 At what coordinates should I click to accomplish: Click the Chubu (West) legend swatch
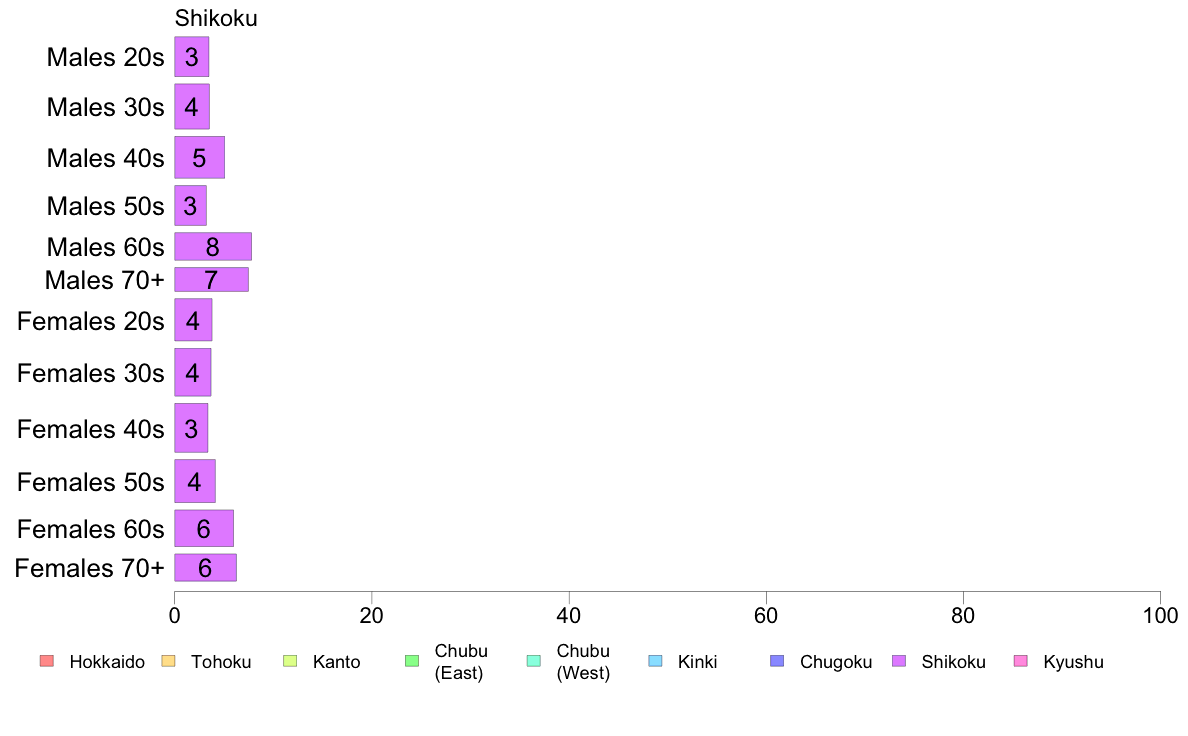click(533, 661)
